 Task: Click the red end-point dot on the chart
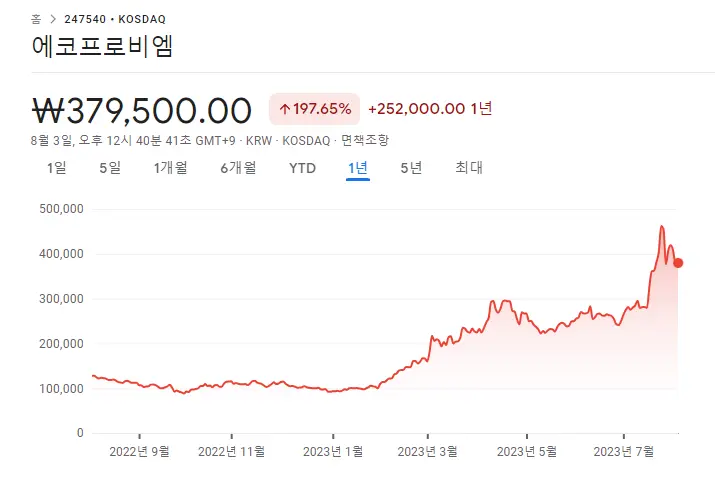tap(678, 263)
